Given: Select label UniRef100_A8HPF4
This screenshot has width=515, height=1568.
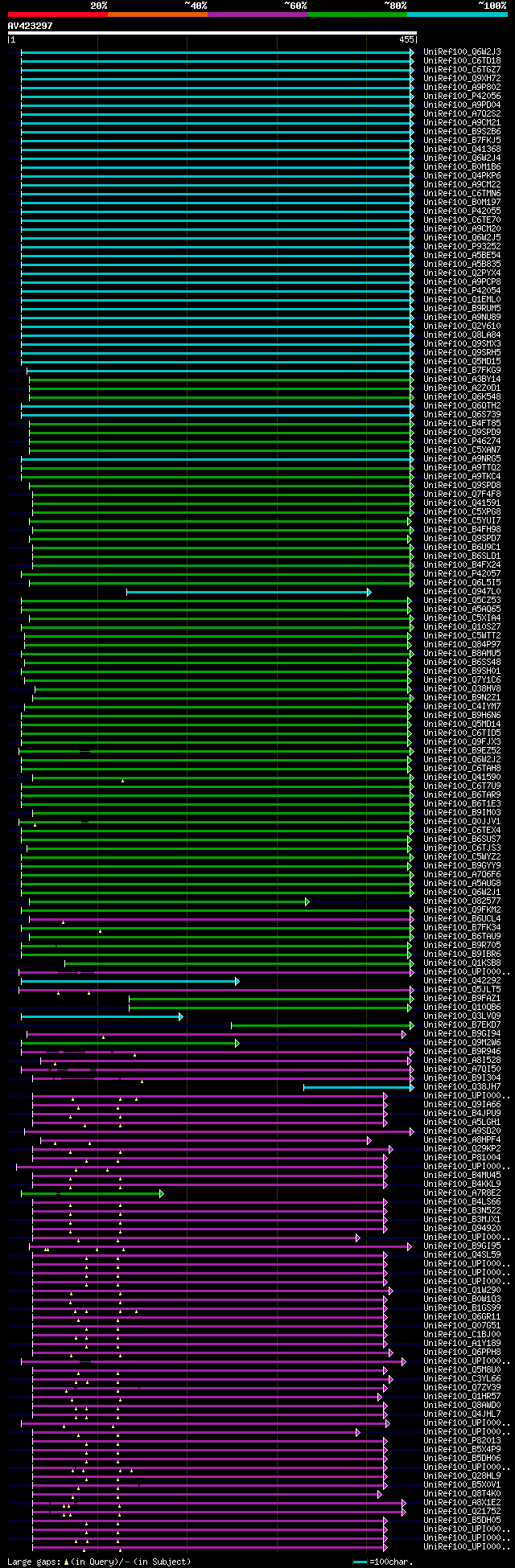Looking at the screenshot, I should pos(462,1140).
